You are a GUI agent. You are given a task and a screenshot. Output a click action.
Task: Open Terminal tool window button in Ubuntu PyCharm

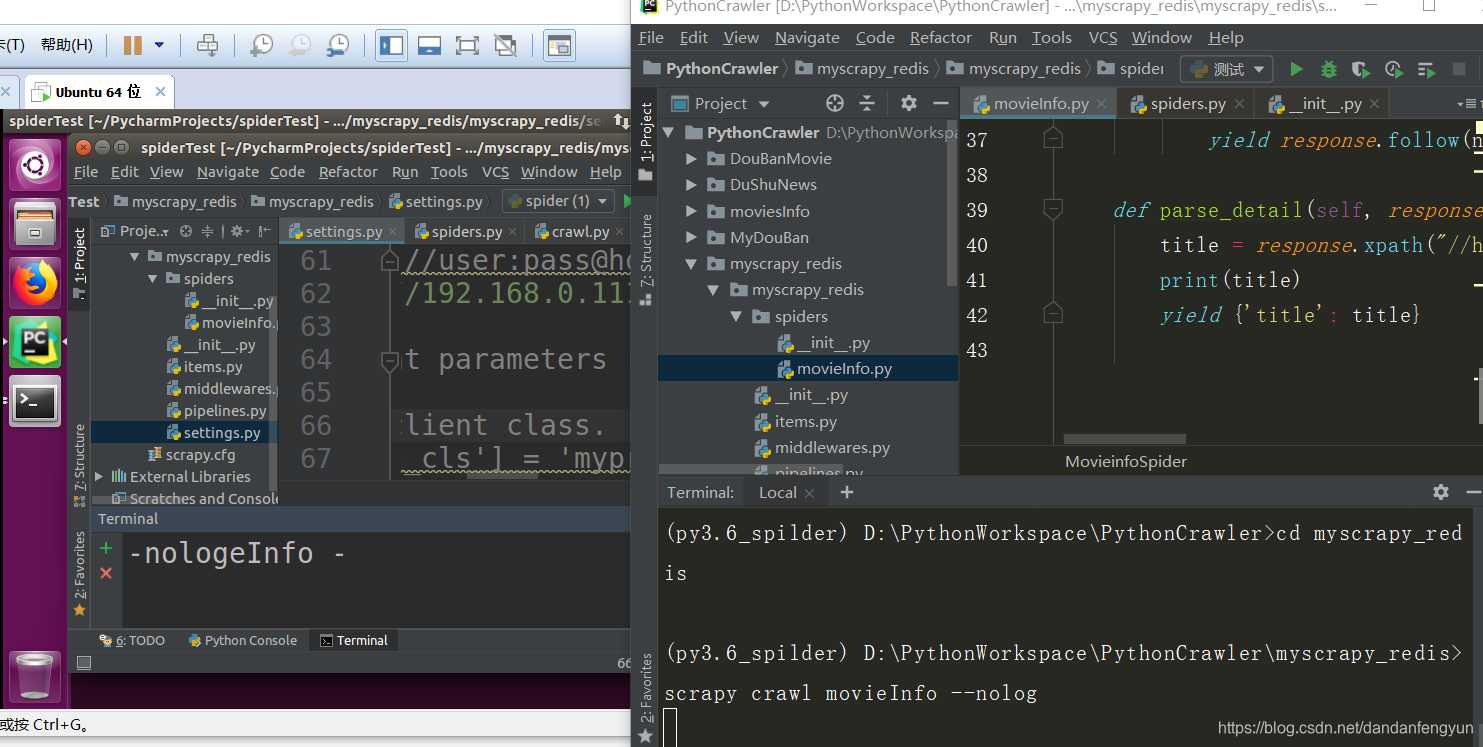point(354,640)
